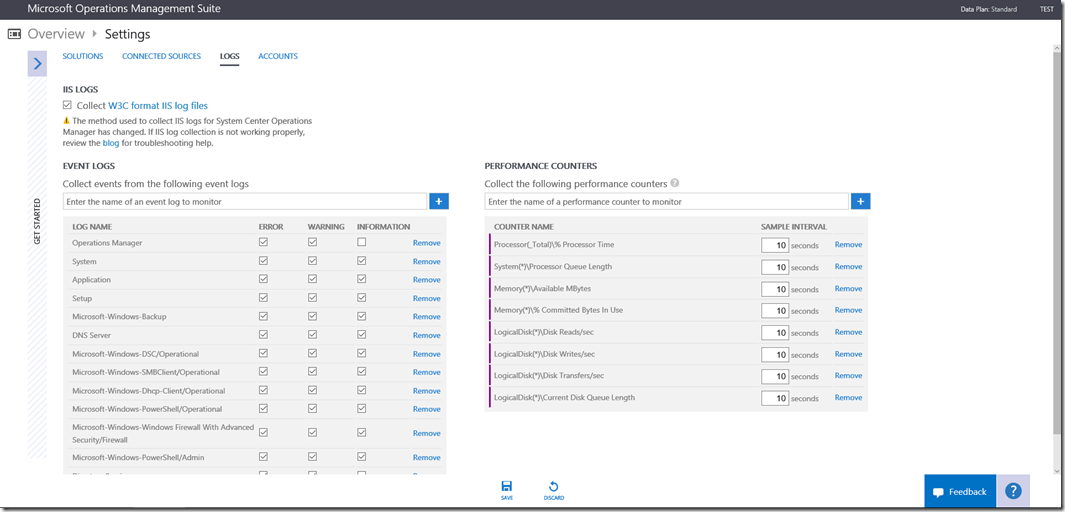The width and height of the screenshot is (1065, 512).
Task: Click the plus to add performance counter
Action: (x=861, y=201)
